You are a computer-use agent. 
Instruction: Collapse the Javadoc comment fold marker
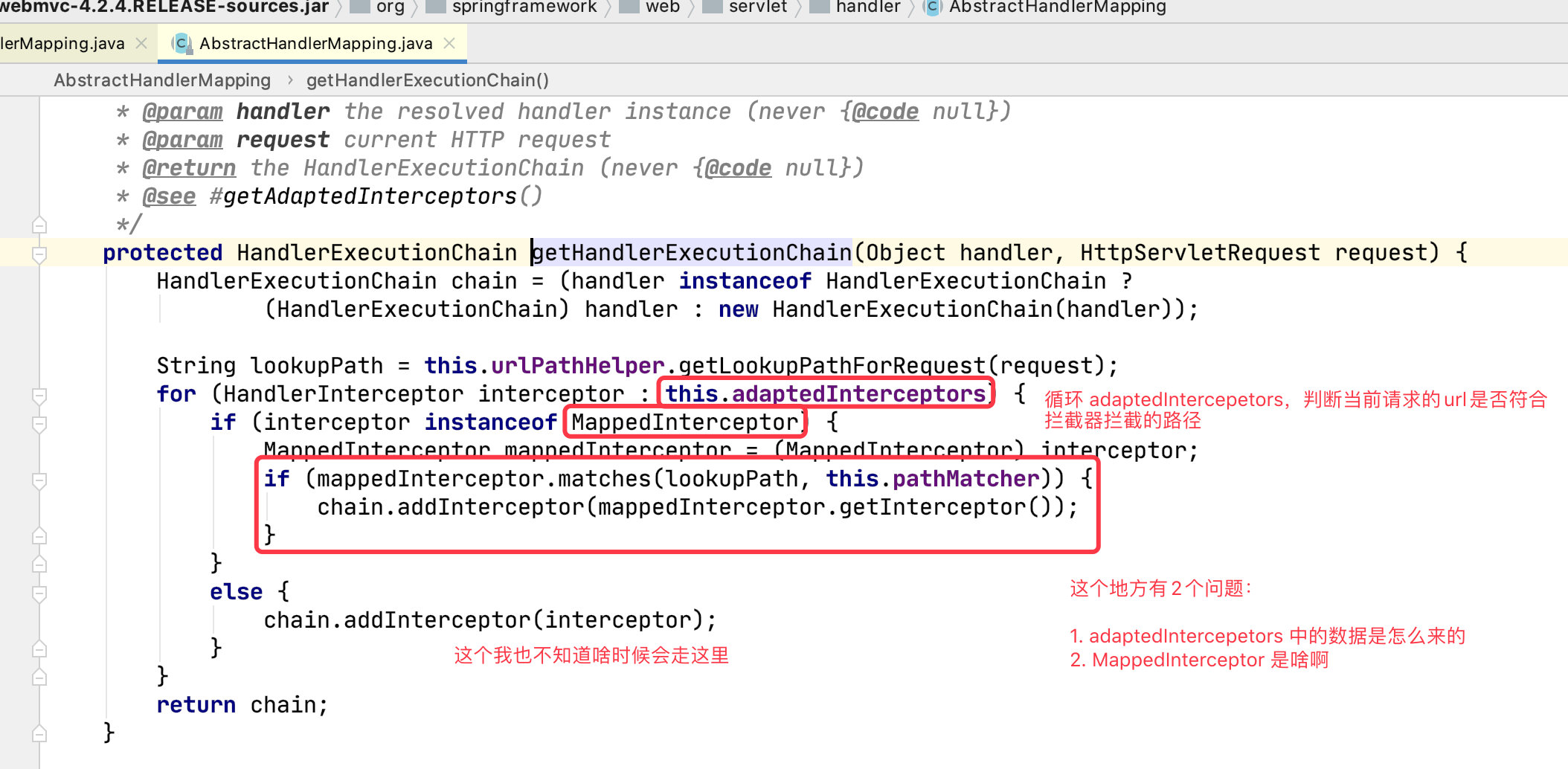coord(39,225)
